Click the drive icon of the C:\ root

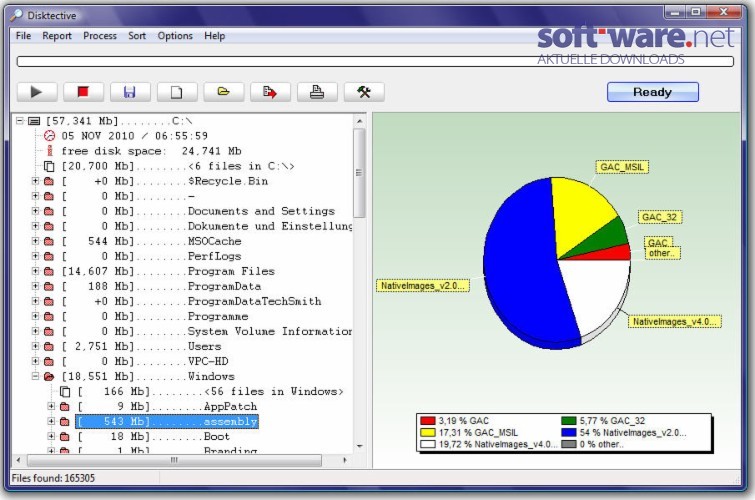(x=34, y=121)
